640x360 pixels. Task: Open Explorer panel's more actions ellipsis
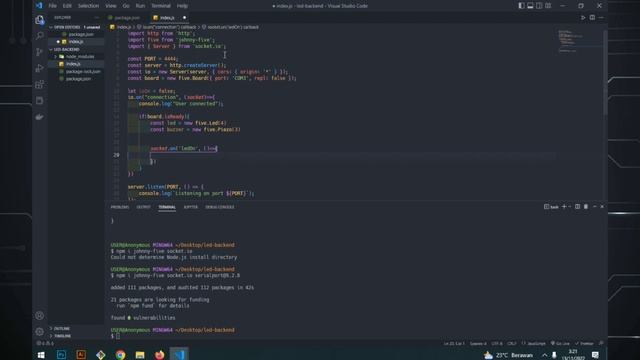[97, 18]
